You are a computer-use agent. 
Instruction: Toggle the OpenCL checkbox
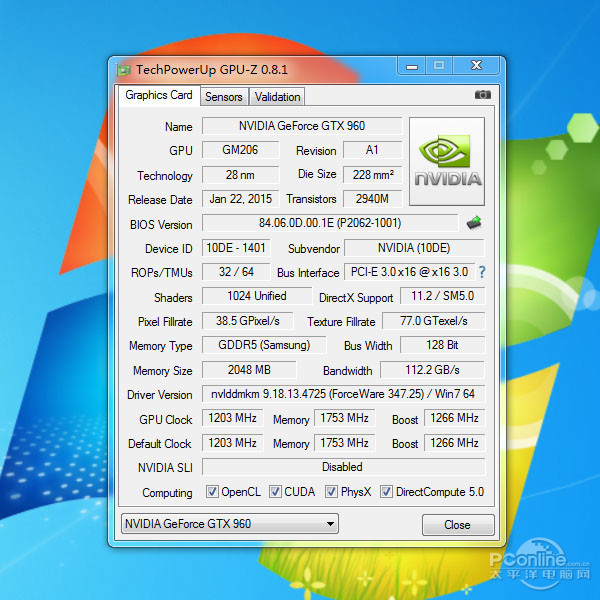click(212, 492)
